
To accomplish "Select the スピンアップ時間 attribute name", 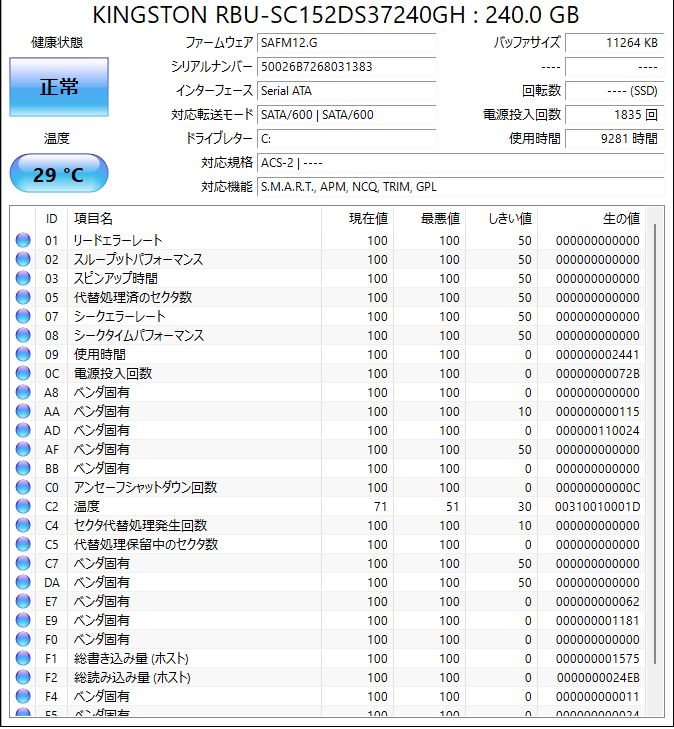I will pyautogui.click(x=116, y=278).
